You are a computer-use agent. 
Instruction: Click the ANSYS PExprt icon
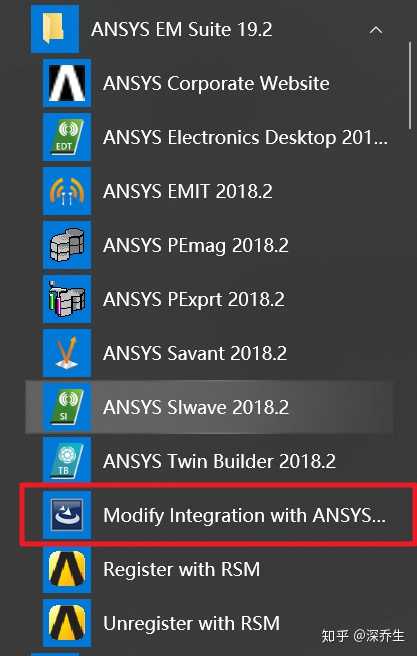pos(67,299)
